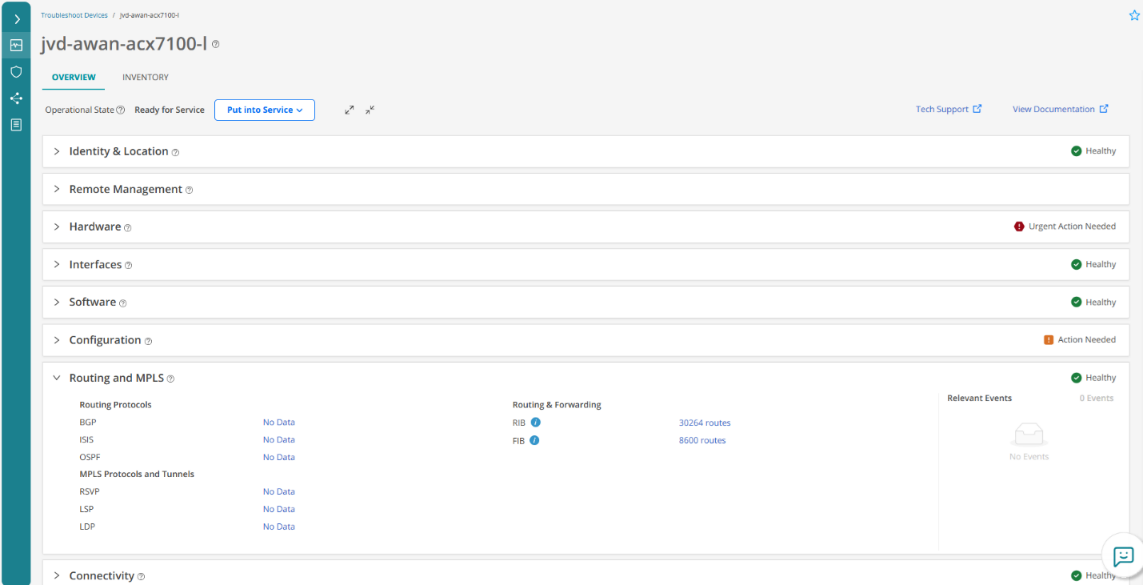
Task: Open the chat feedback widget
Action: (x=1123, y=556)
